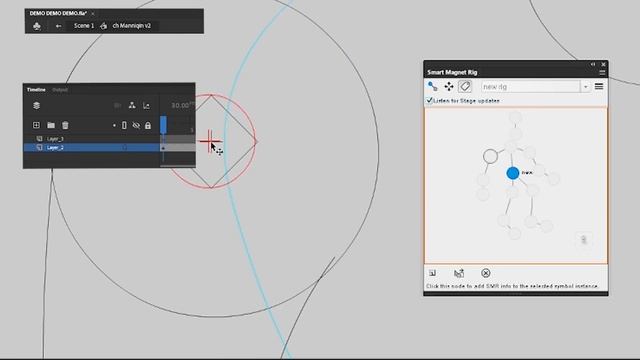Toggle the timeline layers view icon
This screenshot has height=360, width=640.
pos(36,106)
